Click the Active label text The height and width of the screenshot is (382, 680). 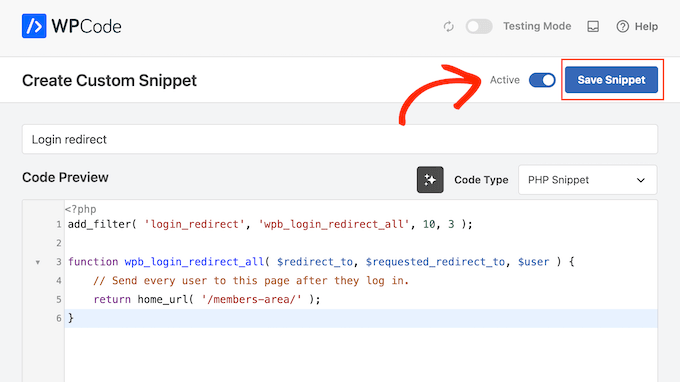(504, 80)
